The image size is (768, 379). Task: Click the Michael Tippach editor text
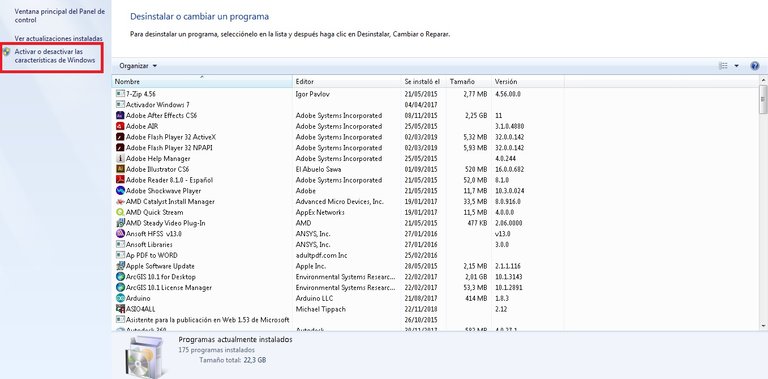(320, 309)
